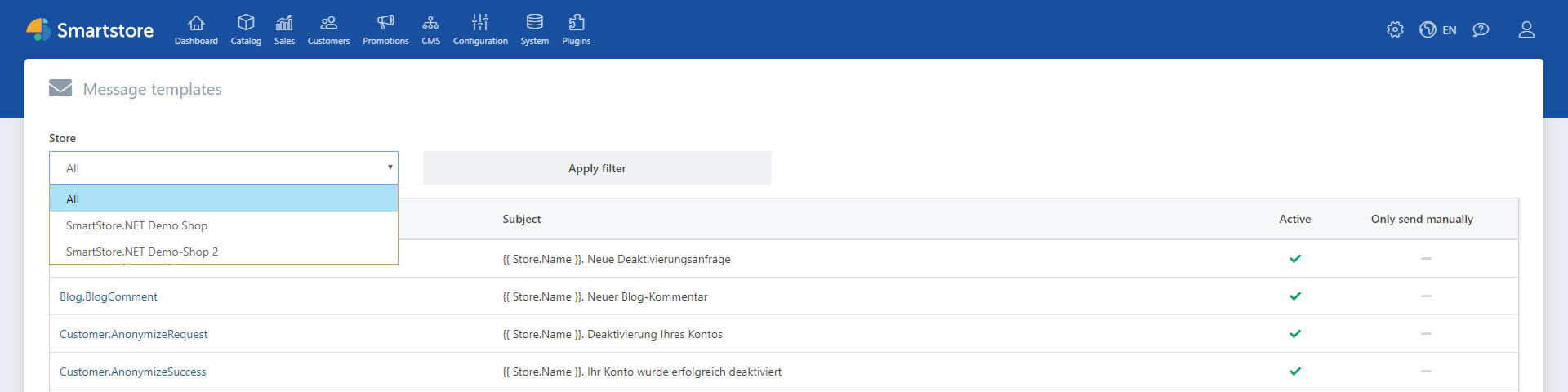Select SmartStore.NET Demo Shop option

click(136, 225)
